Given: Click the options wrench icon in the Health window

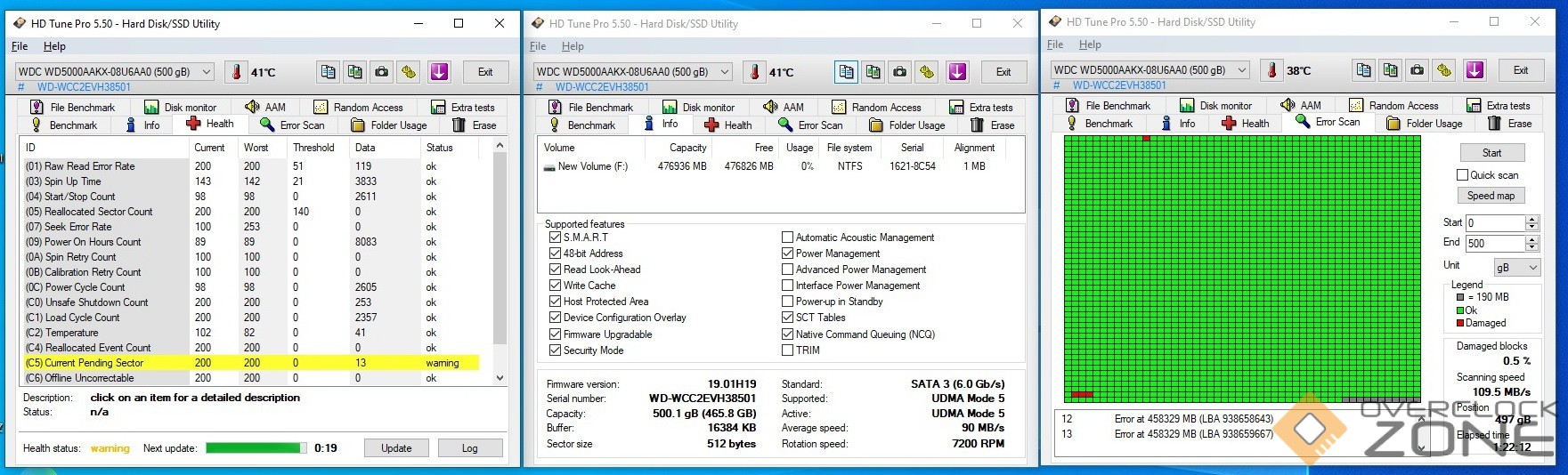Looking at the screenshot, I should tap(409, 72).
